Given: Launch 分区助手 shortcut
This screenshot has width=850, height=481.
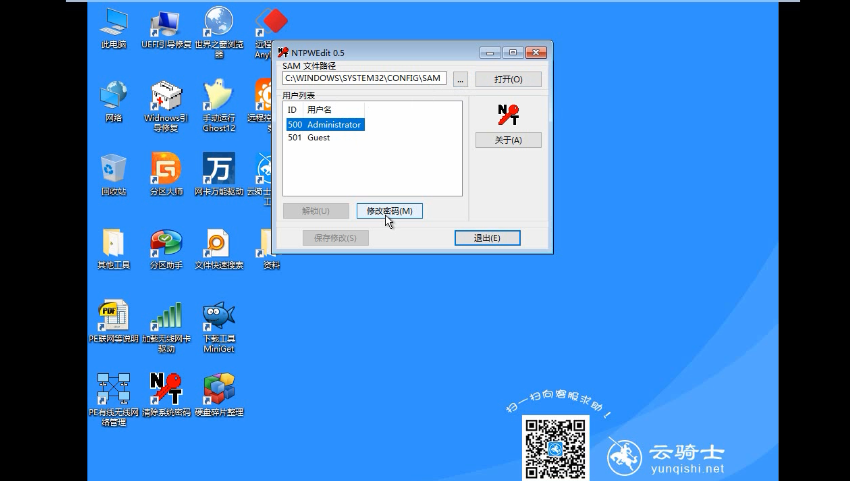Looking at the screenshot, I should (x=166, y=248).
